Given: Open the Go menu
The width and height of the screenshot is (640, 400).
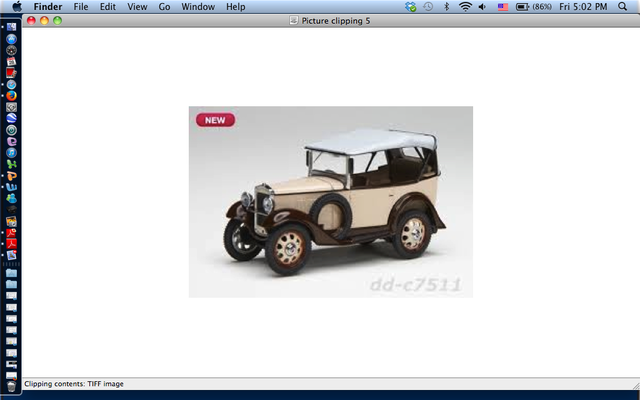Looking at the screenshot, I should click(x=164, y=7).
